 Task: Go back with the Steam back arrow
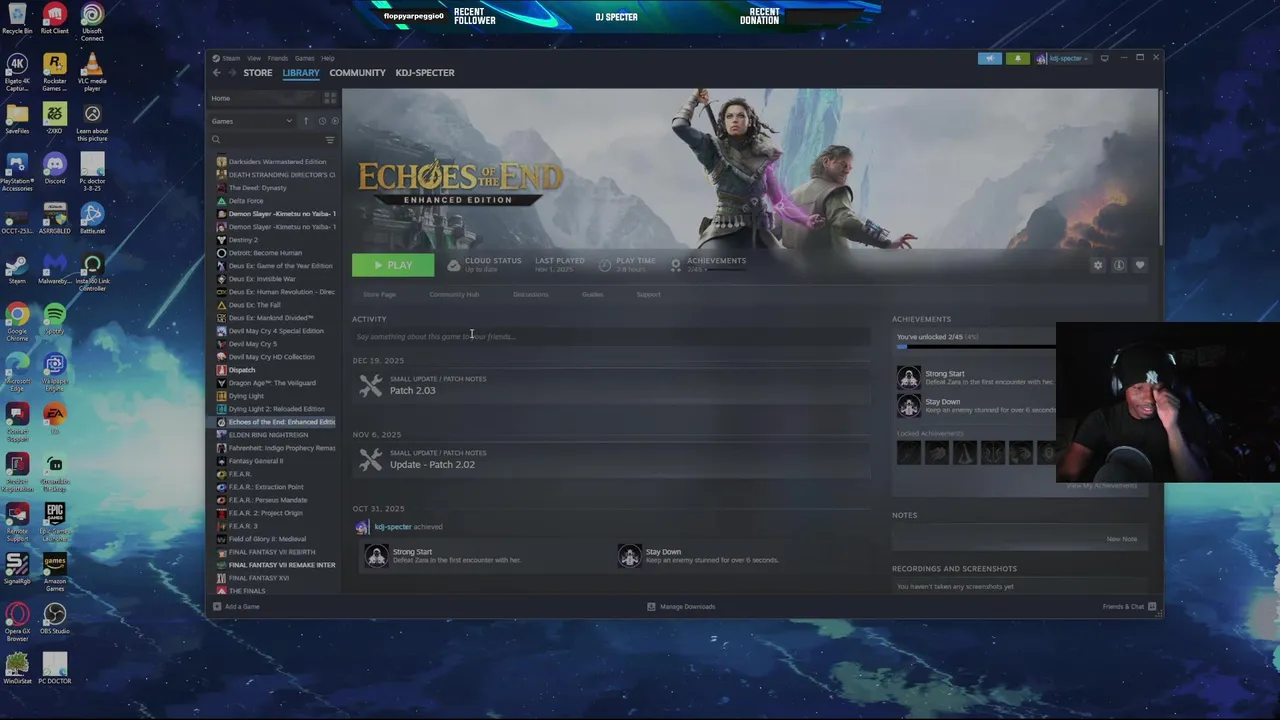point(216,72)
